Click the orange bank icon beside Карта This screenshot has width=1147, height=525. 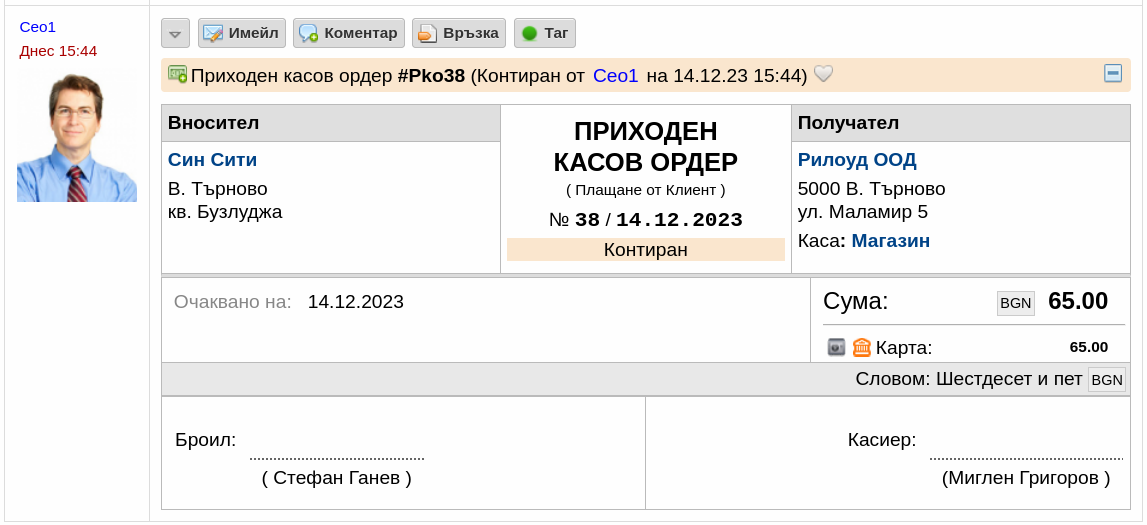pos(862,347)
